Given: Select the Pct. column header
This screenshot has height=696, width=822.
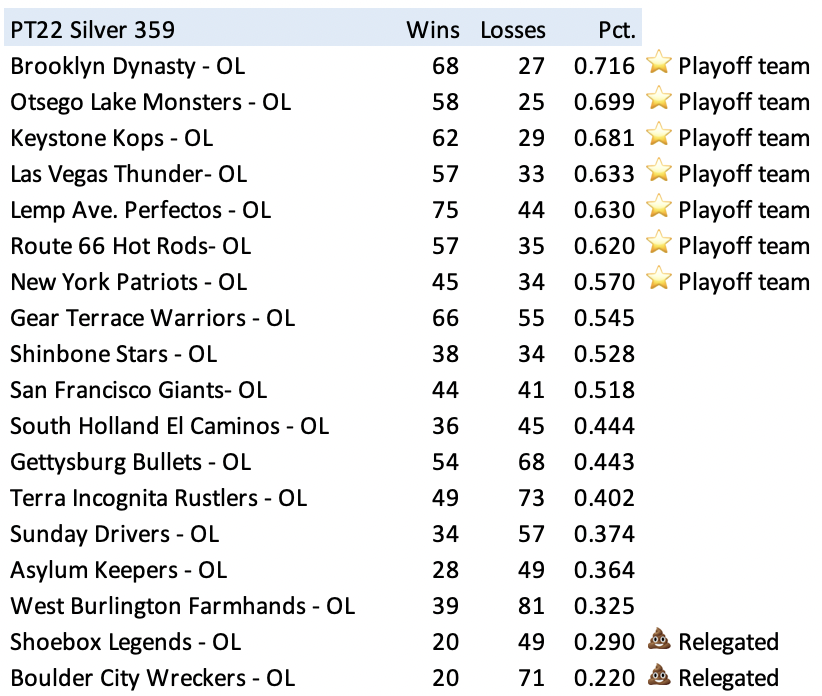Looking at the screenshot, I should [617, 30].
